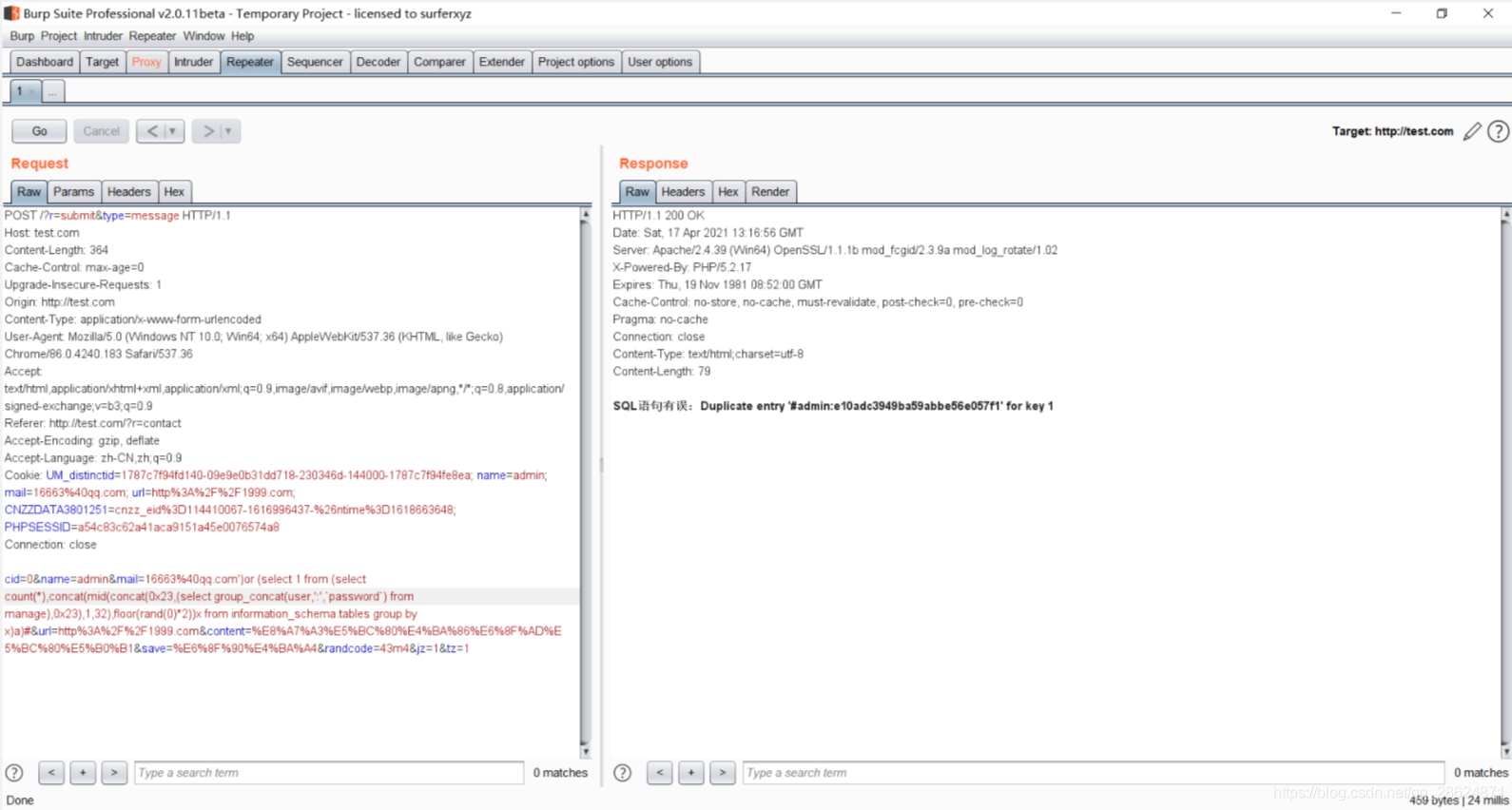
Task: Go to next match in request search
Action: point(114,773)
